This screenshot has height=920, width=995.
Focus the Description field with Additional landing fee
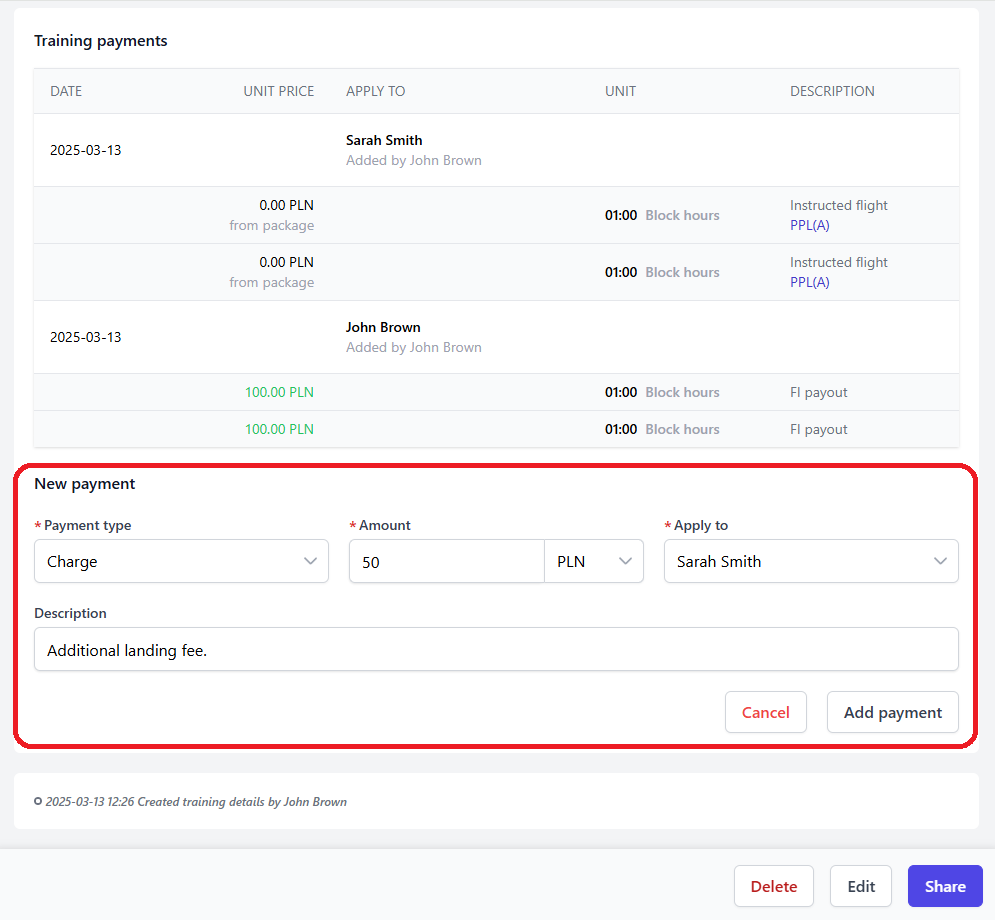tap(496, 649)
